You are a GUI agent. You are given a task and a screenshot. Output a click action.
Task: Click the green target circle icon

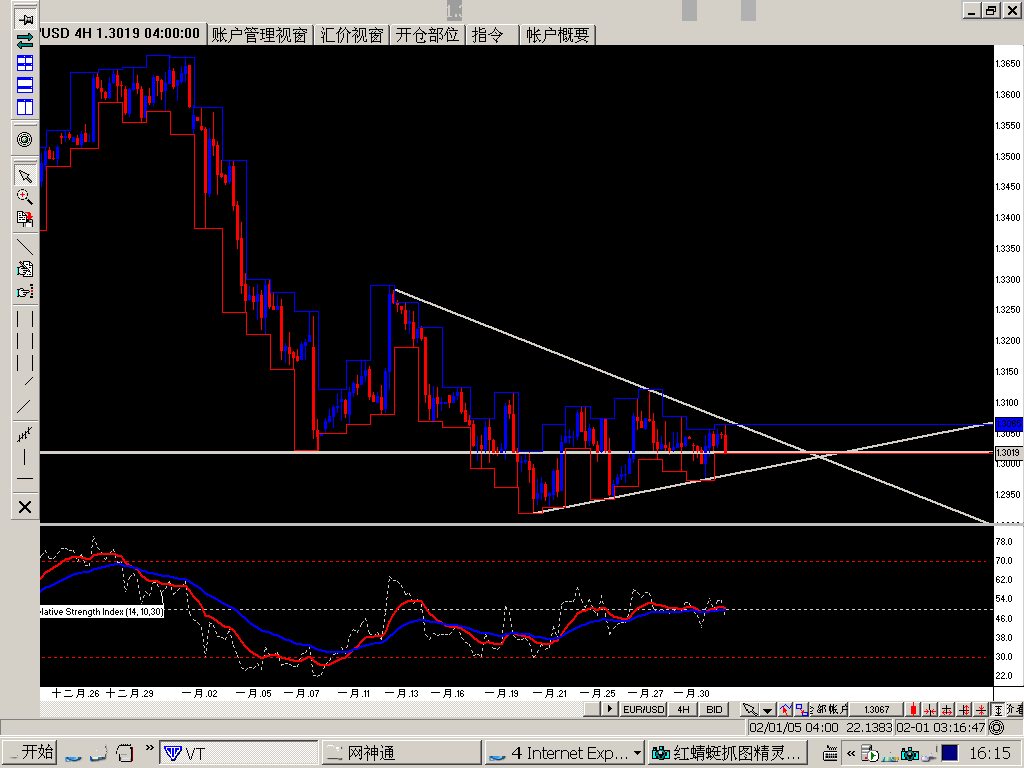point(25,139)
